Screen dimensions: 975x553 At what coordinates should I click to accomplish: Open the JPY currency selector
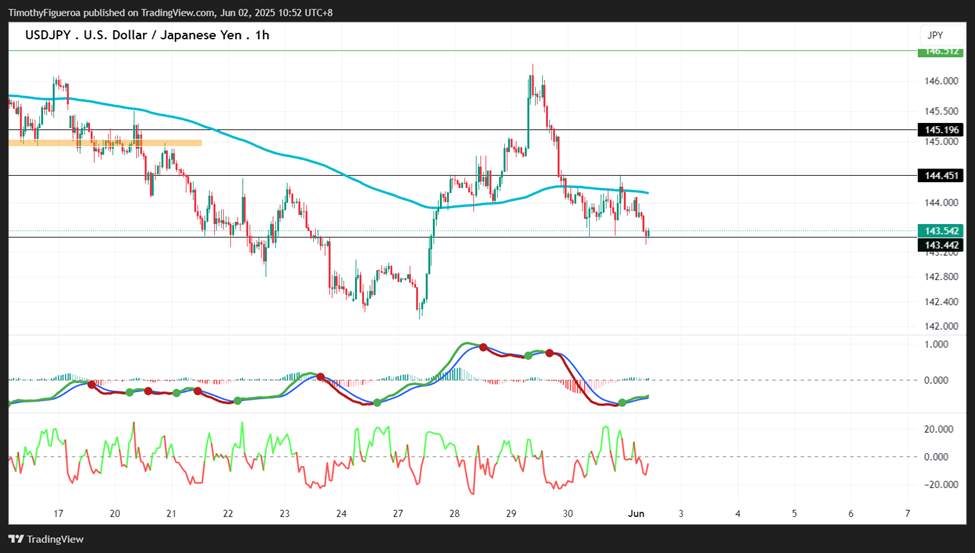coord(935,35)
